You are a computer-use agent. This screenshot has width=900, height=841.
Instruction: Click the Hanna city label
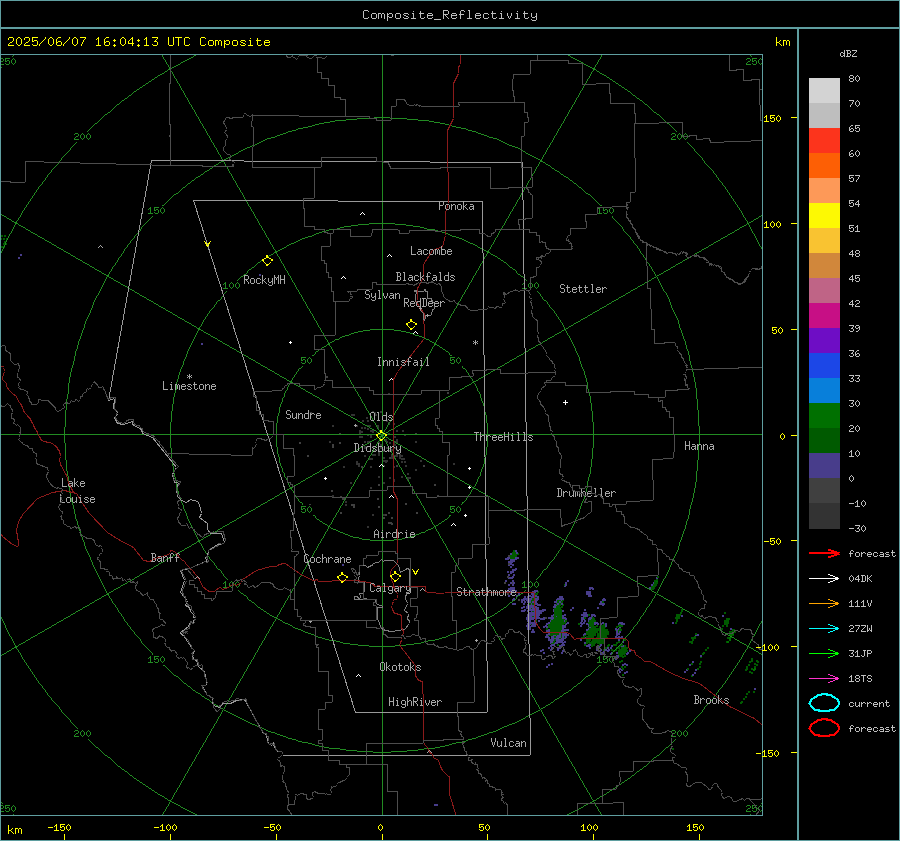(699, 446)
